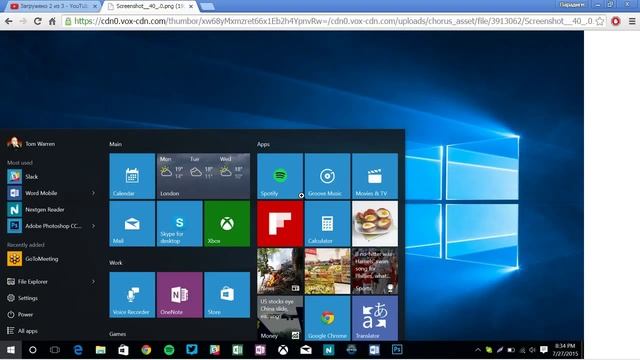
Task: Close the Screenshot png tab
Action: coord(191,6)
